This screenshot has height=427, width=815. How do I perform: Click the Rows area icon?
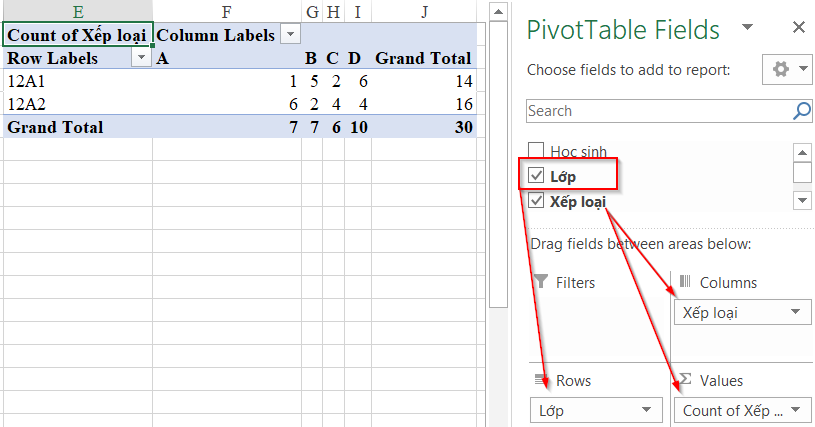[x=542, y=380]
